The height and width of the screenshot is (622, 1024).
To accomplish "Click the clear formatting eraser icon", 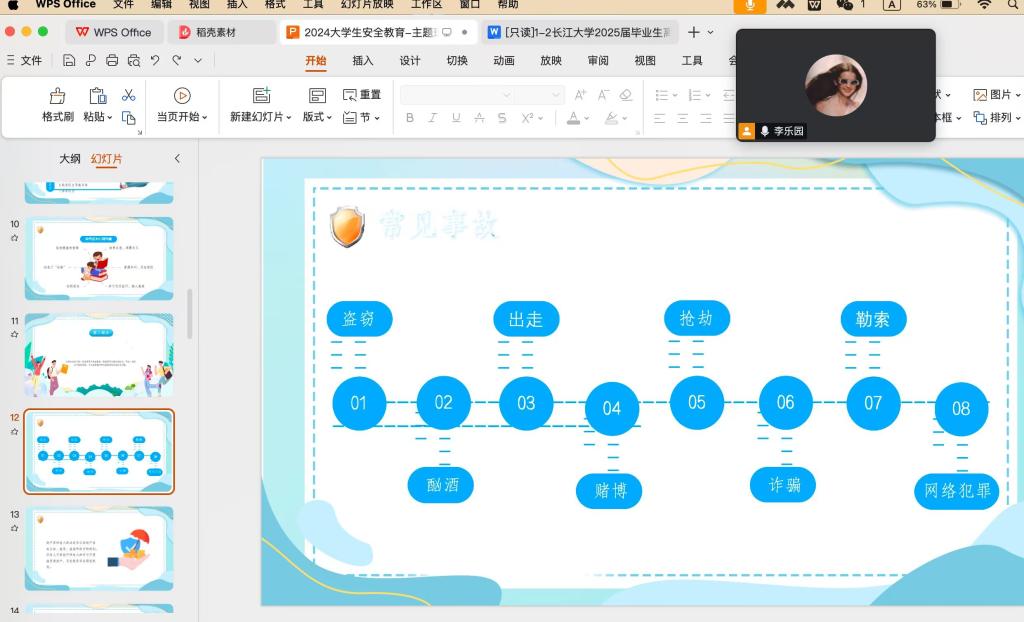I will click(x=626, y=95).
